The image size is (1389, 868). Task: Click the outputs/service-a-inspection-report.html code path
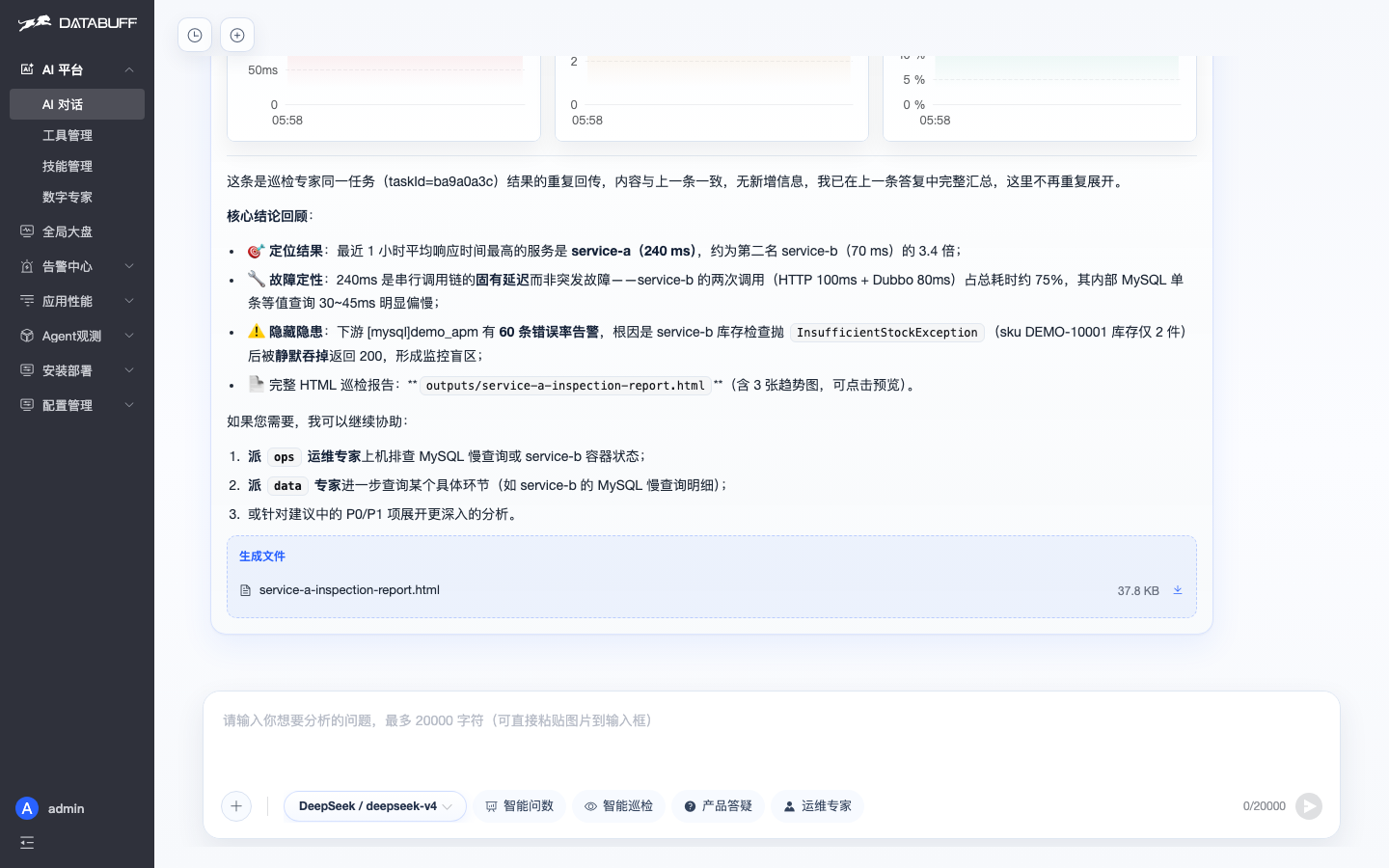point(565,386)
